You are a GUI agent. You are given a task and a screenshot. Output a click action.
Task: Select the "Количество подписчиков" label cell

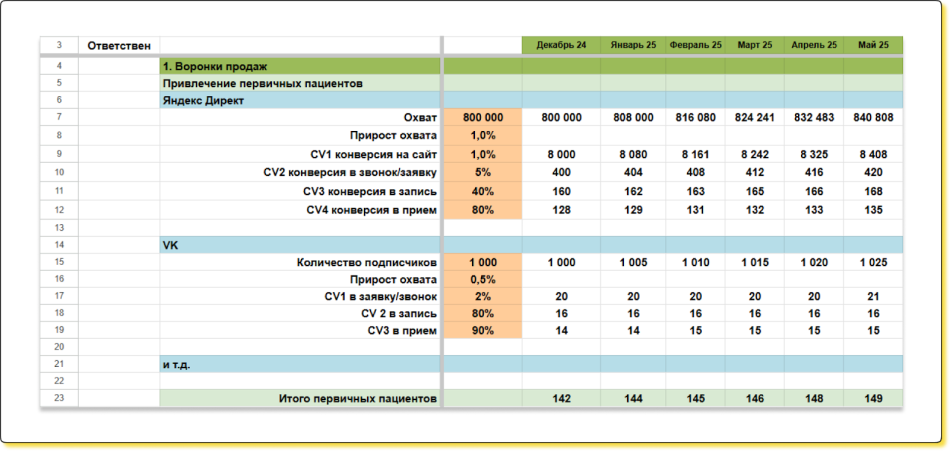[x=299, y=262]
